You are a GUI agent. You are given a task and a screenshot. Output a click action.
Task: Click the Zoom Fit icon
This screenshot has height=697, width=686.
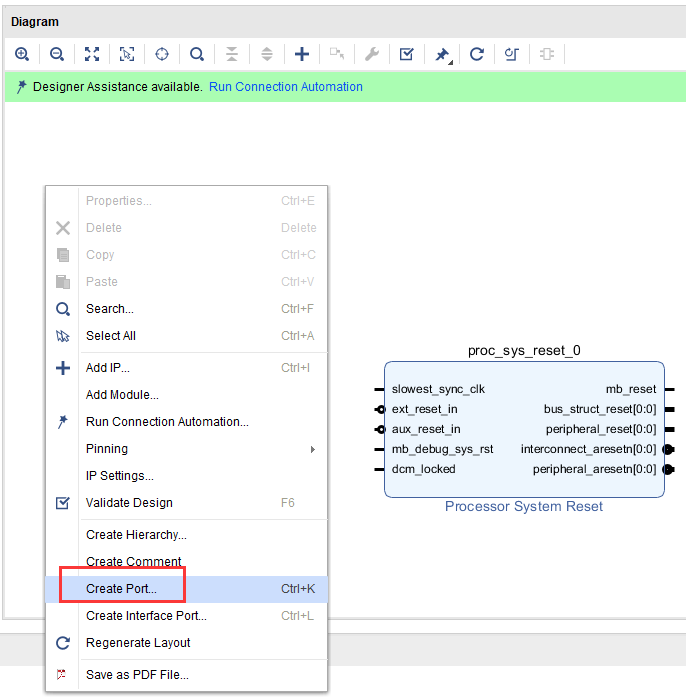(x=92, y=54)
